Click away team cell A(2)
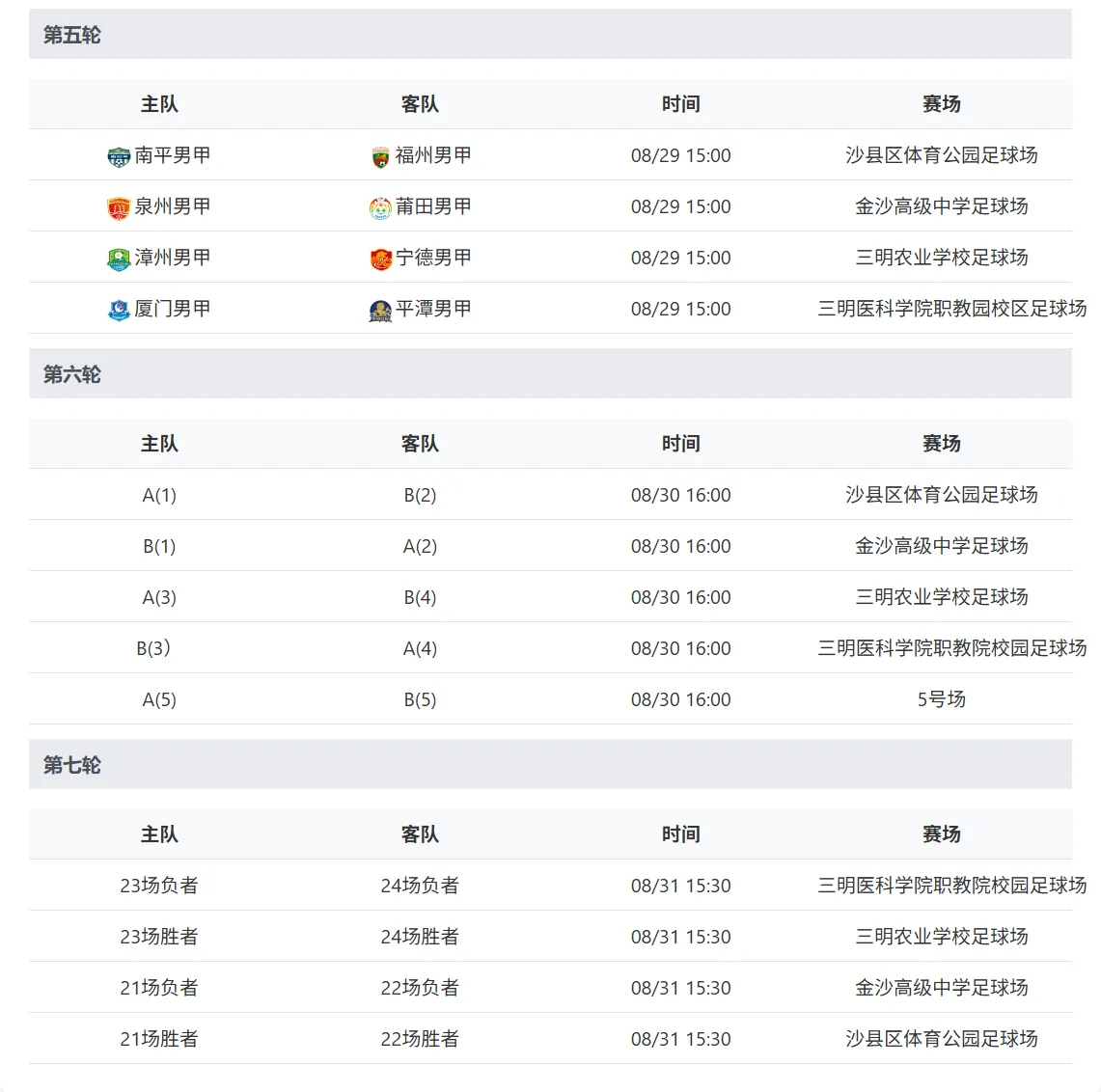The image size is (1101, 1092). pos(420,546)
